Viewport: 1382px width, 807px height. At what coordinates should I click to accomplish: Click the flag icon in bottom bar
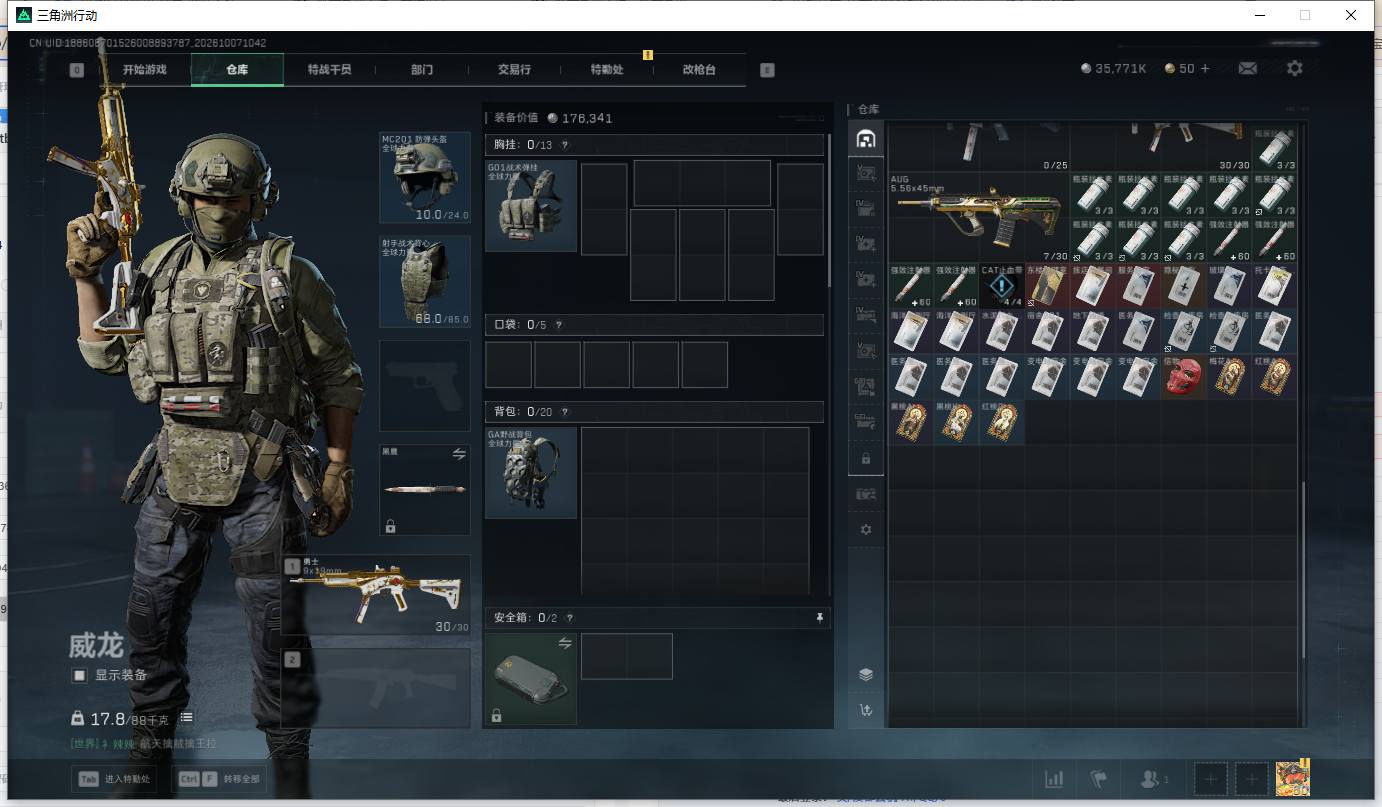[1099, 779]
